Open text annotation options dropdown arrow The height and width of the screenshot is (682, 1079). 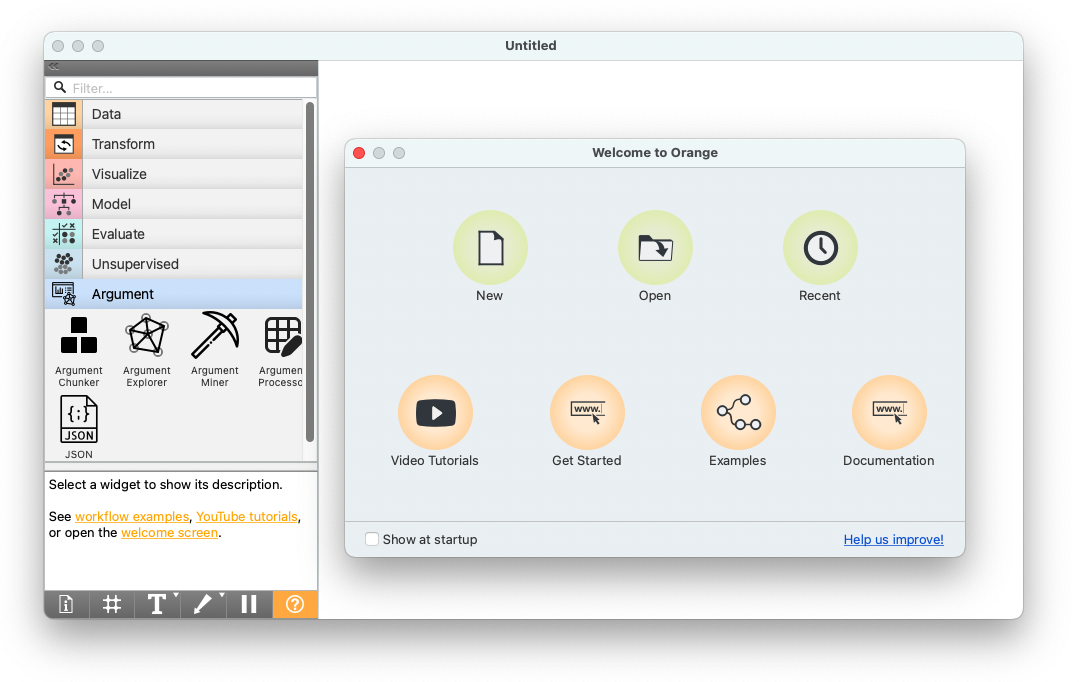pyautogui.click(x=176, y=595)
